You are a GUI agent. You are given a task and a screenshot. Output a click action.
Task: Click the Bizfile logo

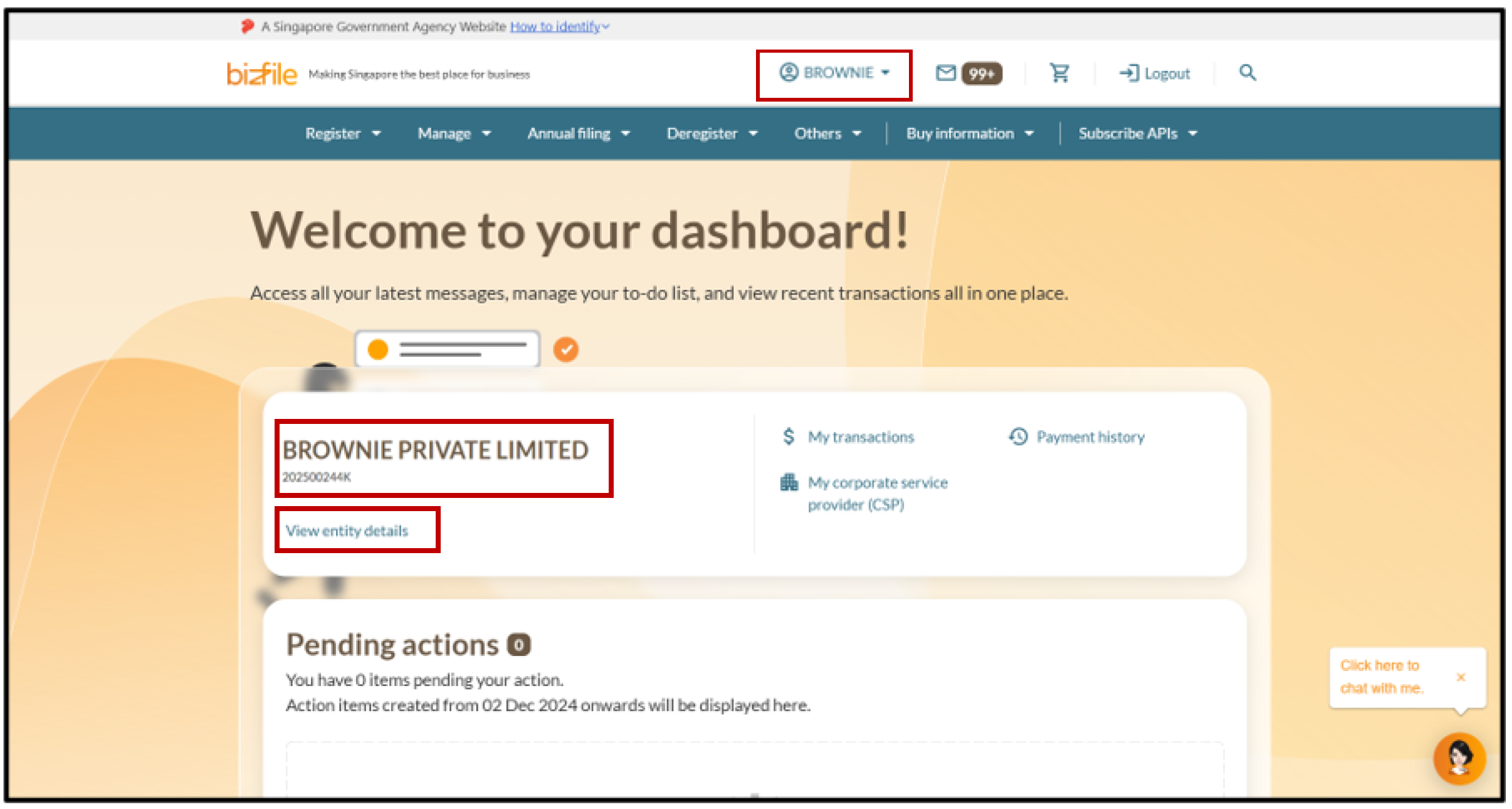[x=262, y=74]
